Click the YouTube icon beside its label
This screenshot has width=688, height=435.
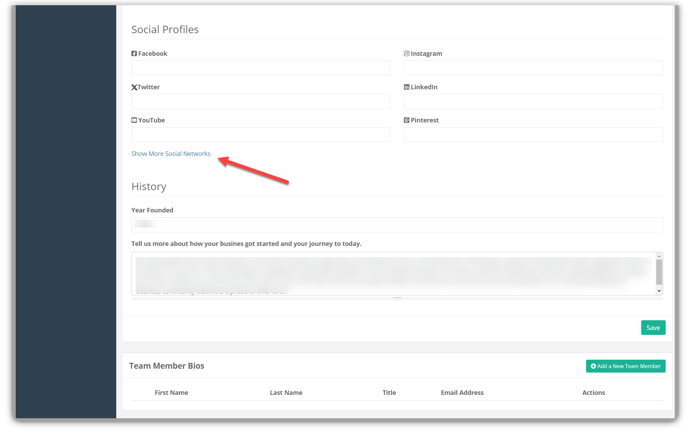[134, 120]
